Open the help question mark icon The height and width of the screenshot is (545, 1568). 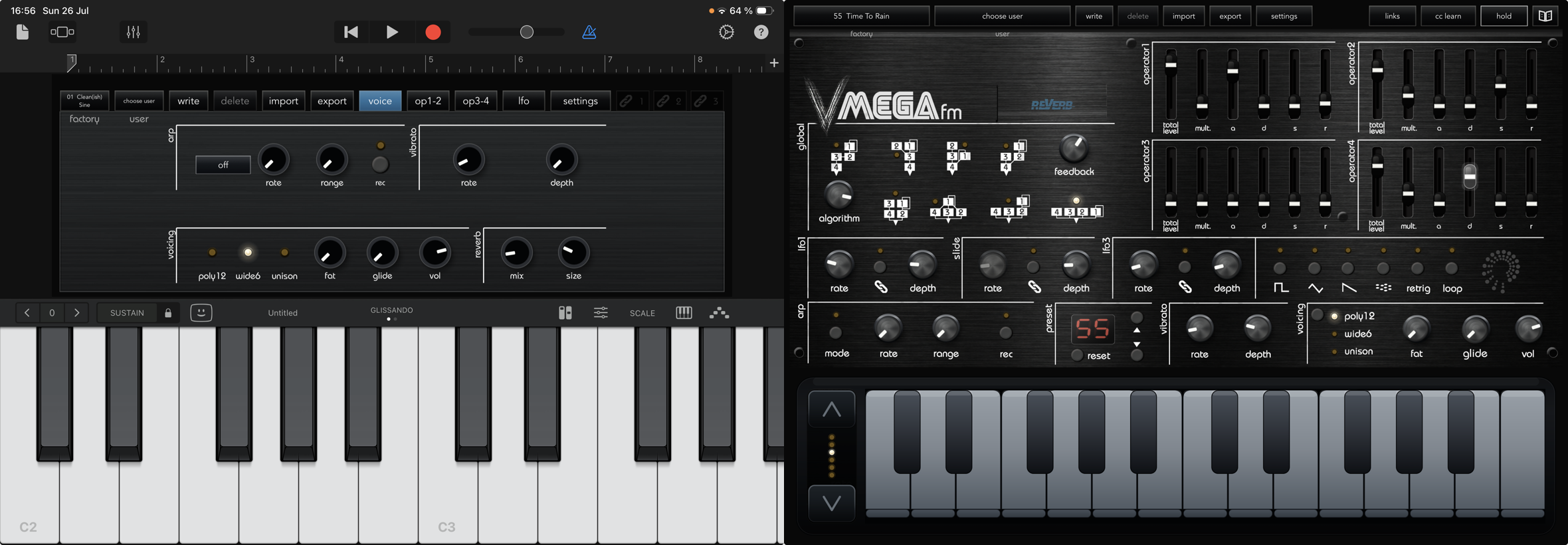click(x=761, y=32)
